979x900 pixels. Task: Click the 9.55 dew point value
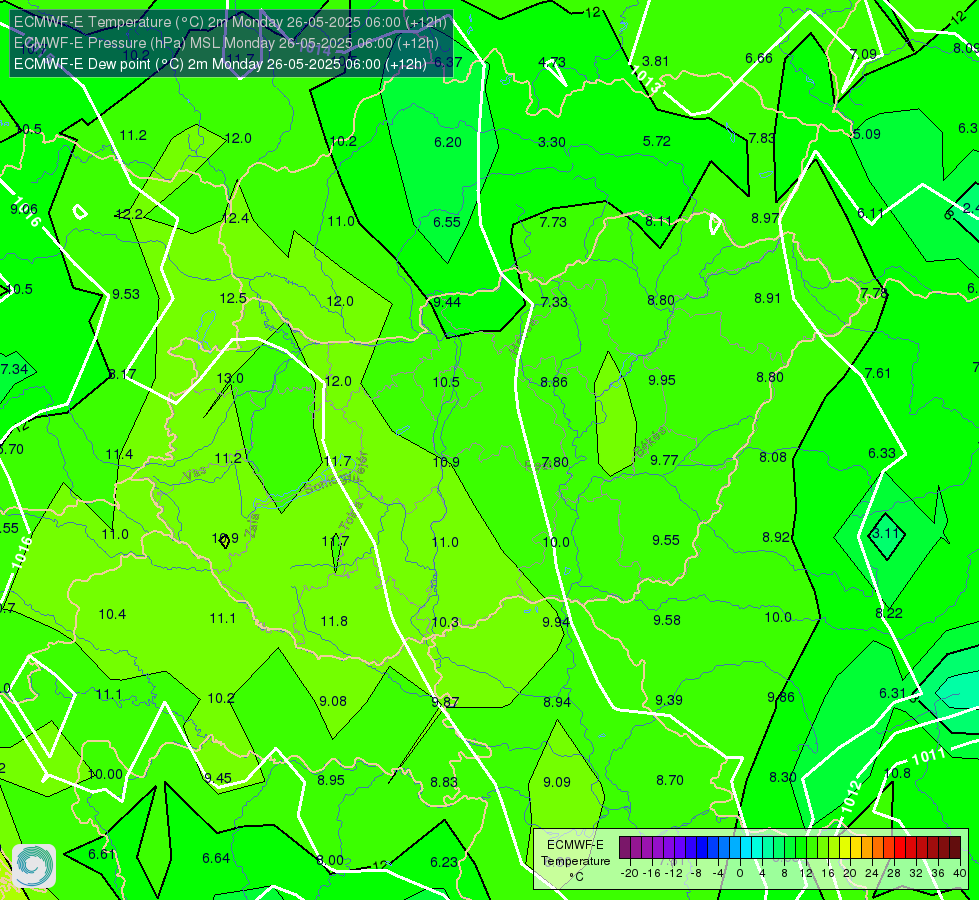666,540
